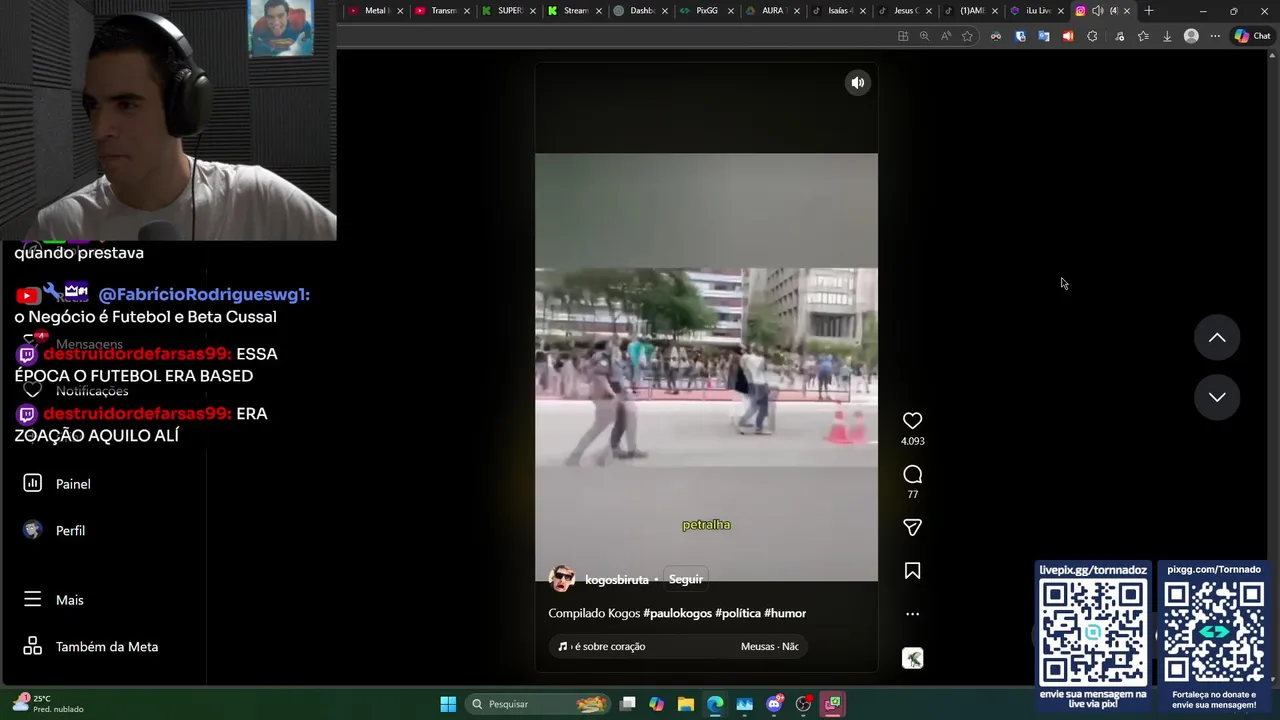Switch to the Metal browser tab
The height and width of the screenshot is (720, 1280).
(x=375, y=11)
